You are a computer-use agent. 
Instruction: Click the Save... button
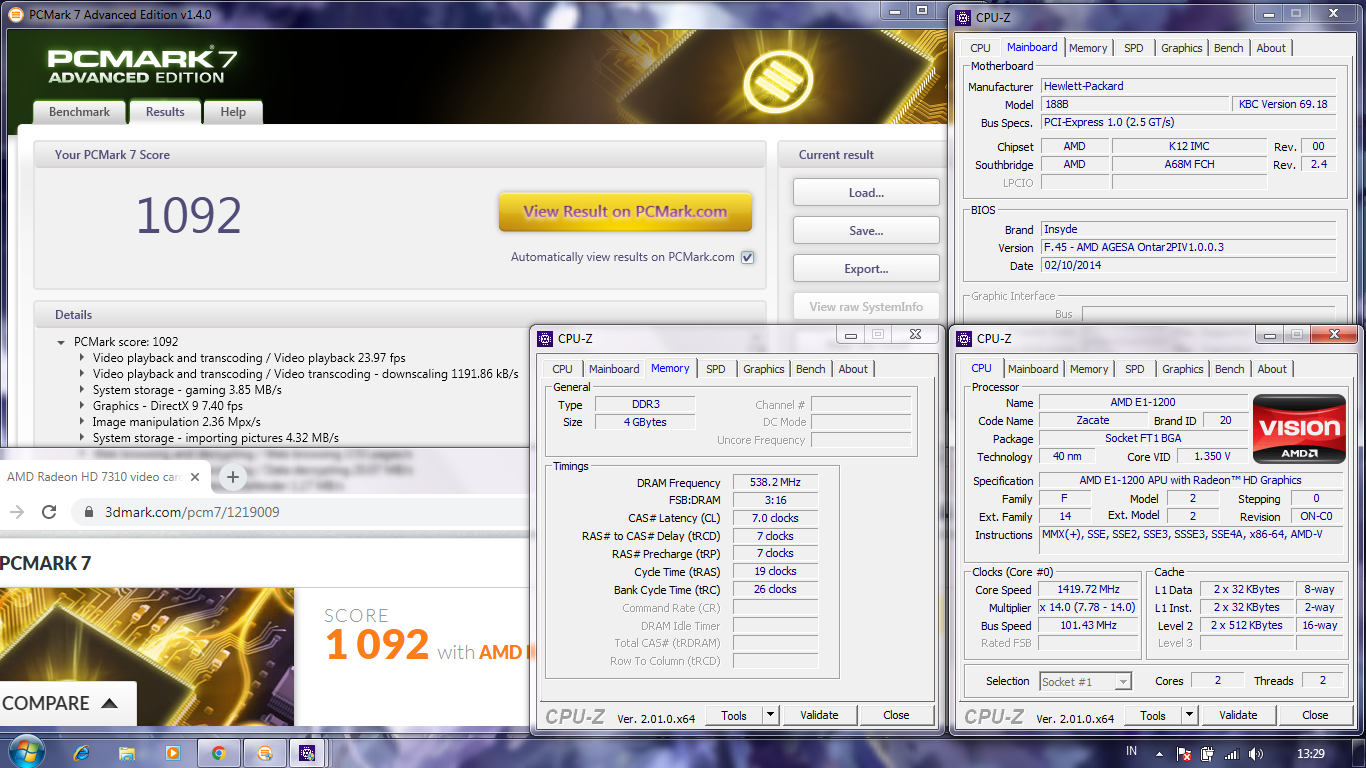[x=866, y=231]
